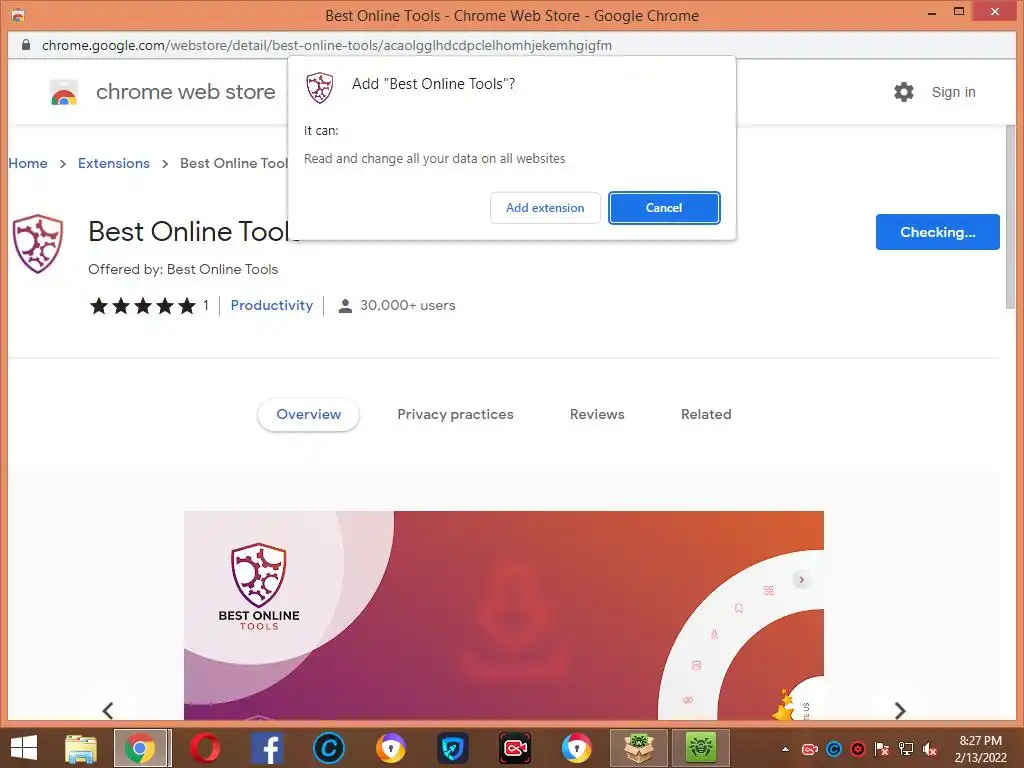Click the network tray icon

tap(906, 749)
